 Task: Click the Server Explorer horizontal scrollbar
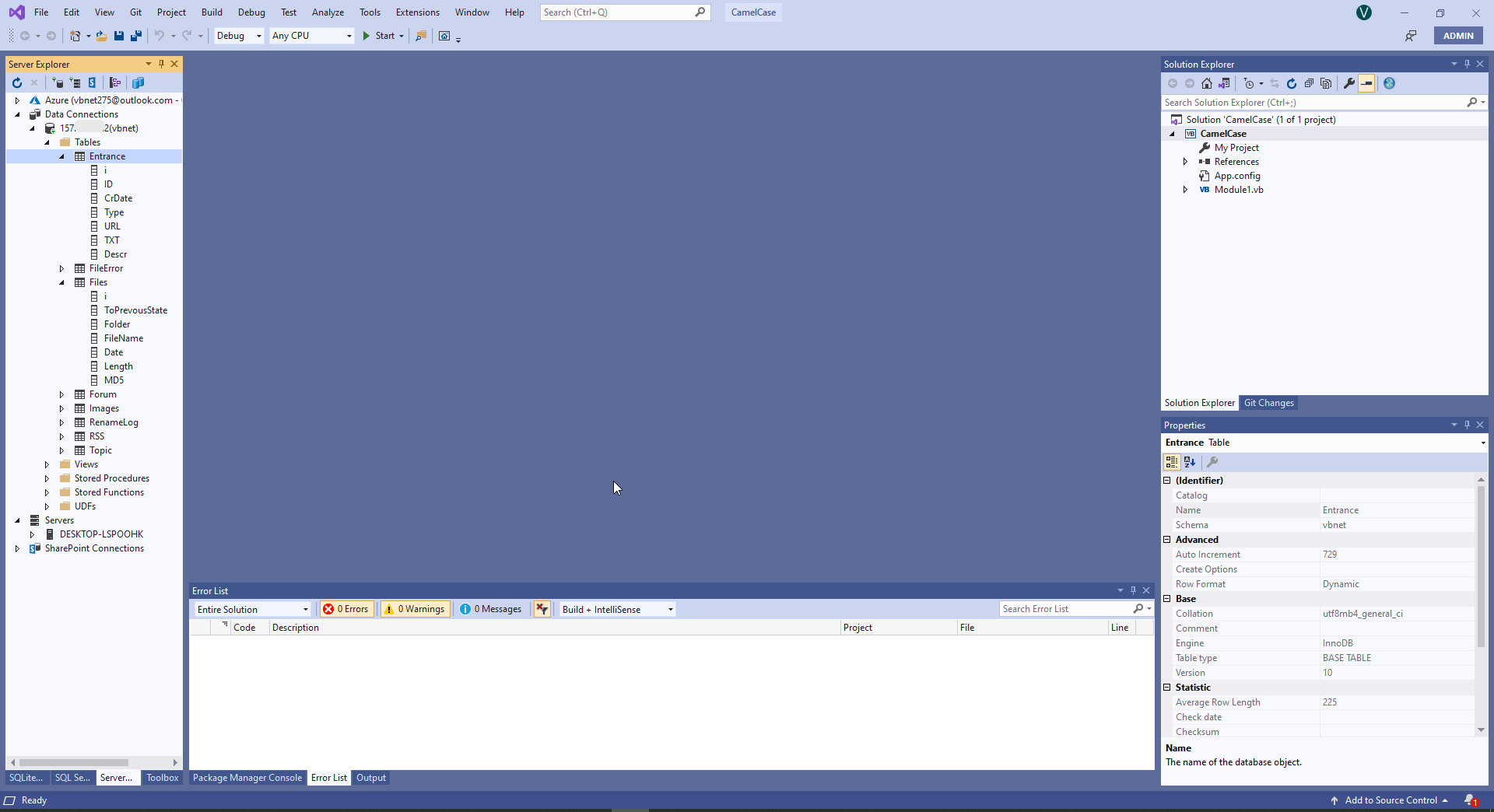pos(74,762)
